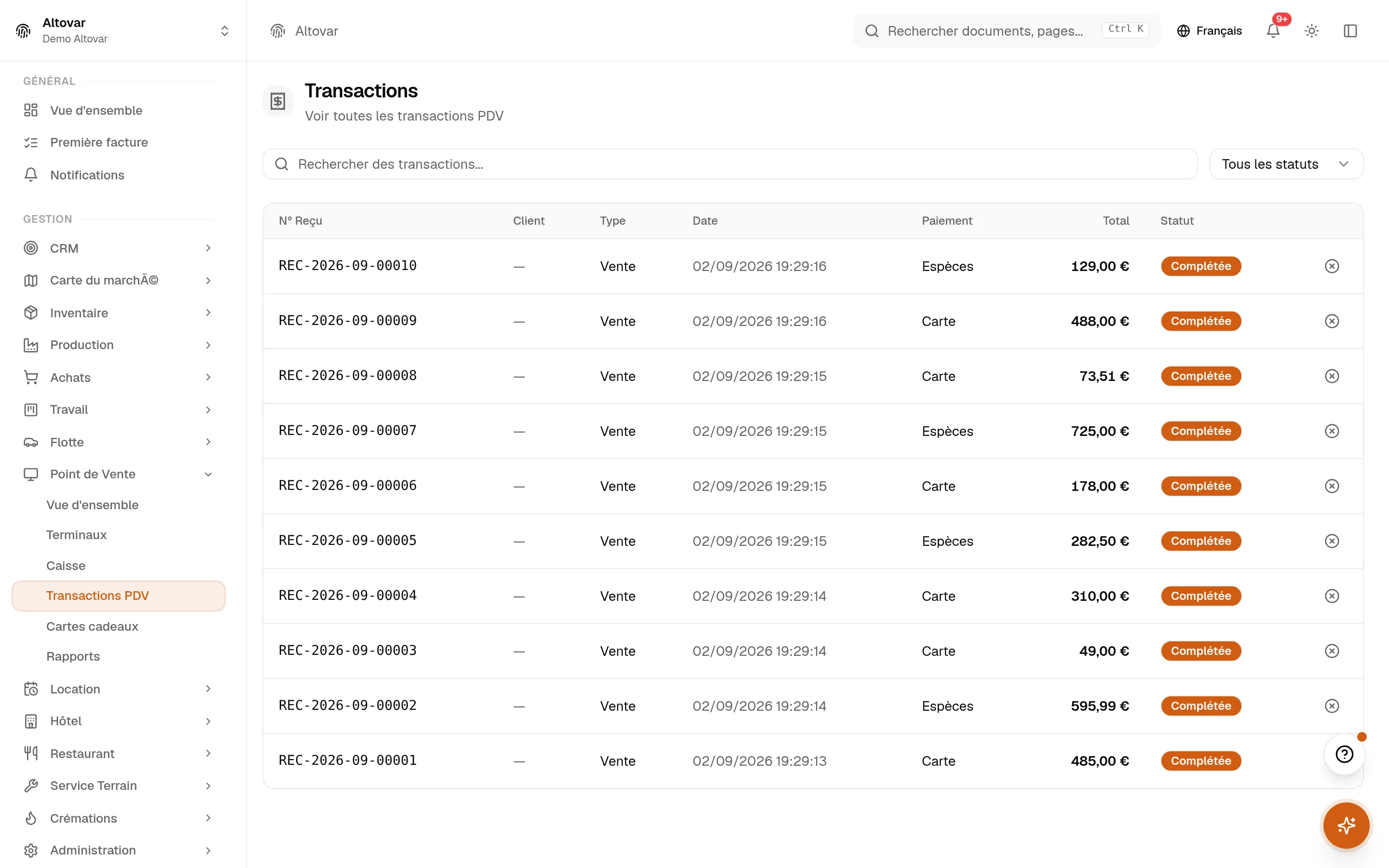This screenshot has height=868, width=1389.
Task: Click in the Rechercher des transactions field
Action: 730,164
